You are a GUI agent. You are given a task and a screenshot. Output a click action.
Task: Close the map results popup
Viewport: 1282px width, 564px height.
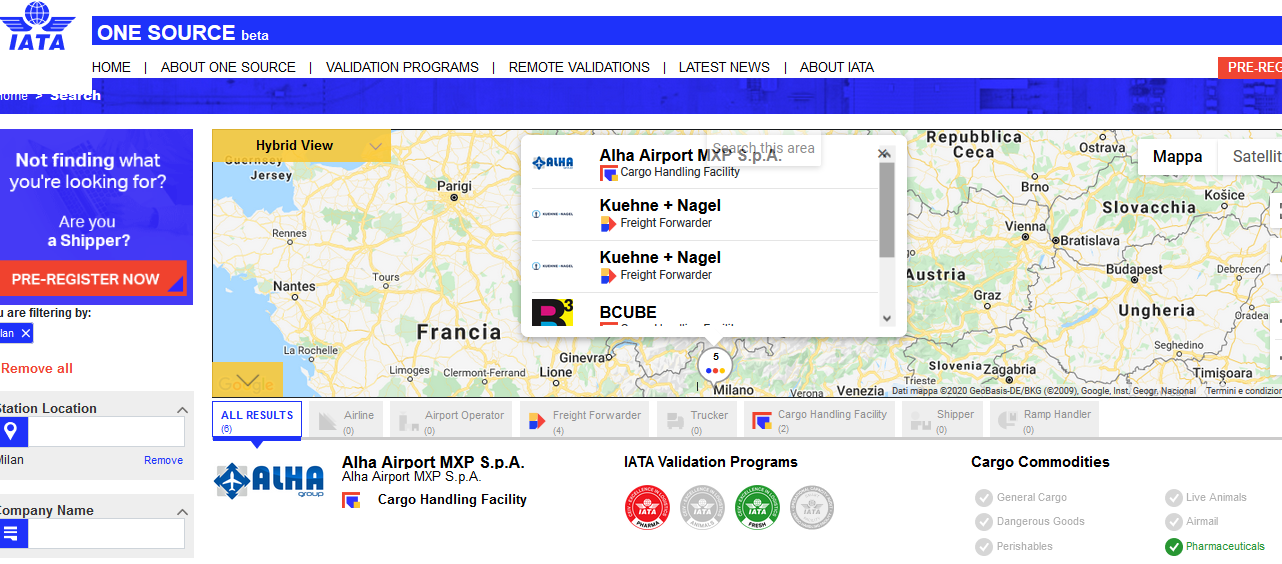(883, 153)
